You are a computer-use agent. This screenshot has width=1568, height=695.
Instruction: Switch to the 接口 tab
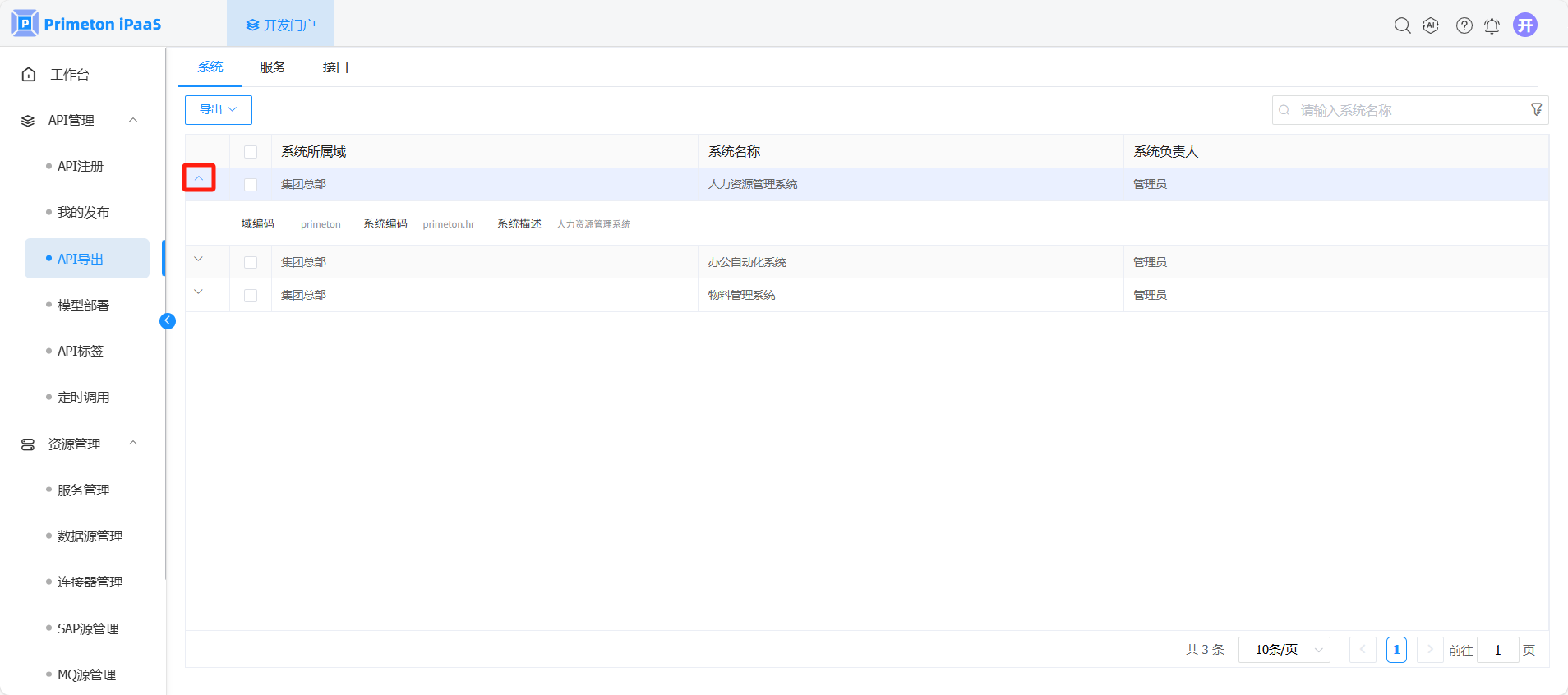pos(335,67)
